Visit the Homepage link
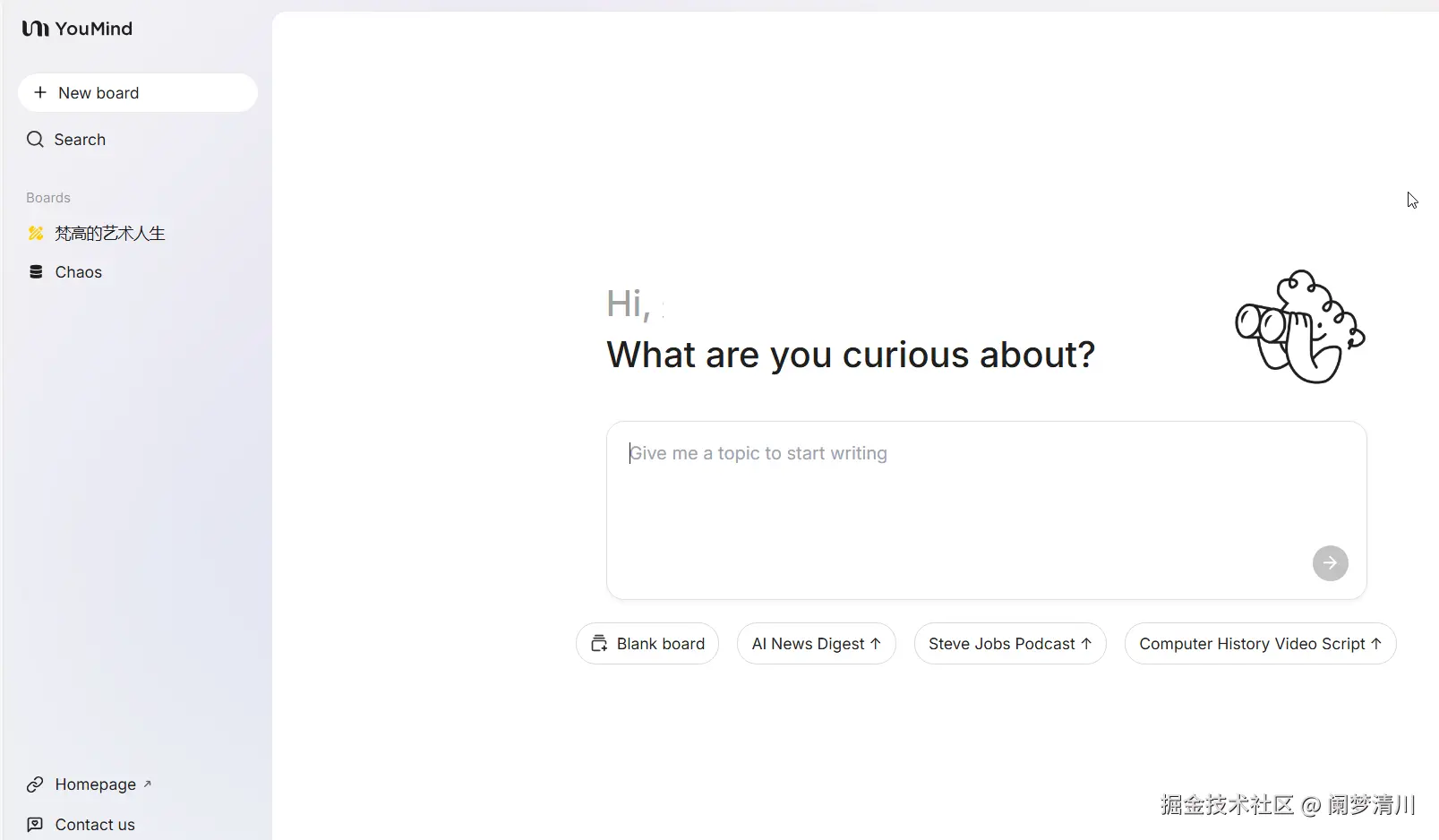Viewport: 1439px width, 840px height. point(96,784)
